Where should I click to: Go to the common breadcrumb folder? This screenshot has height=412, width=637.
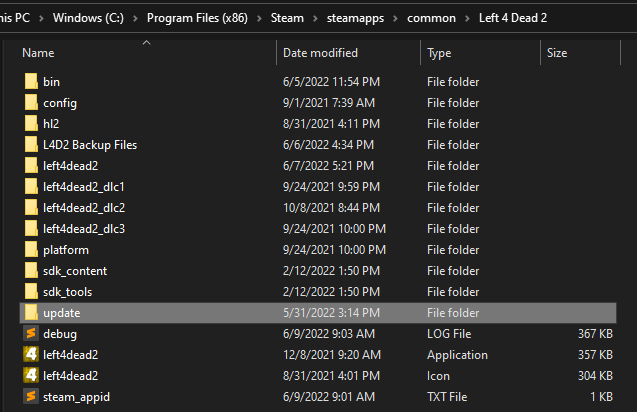point(431,18)
